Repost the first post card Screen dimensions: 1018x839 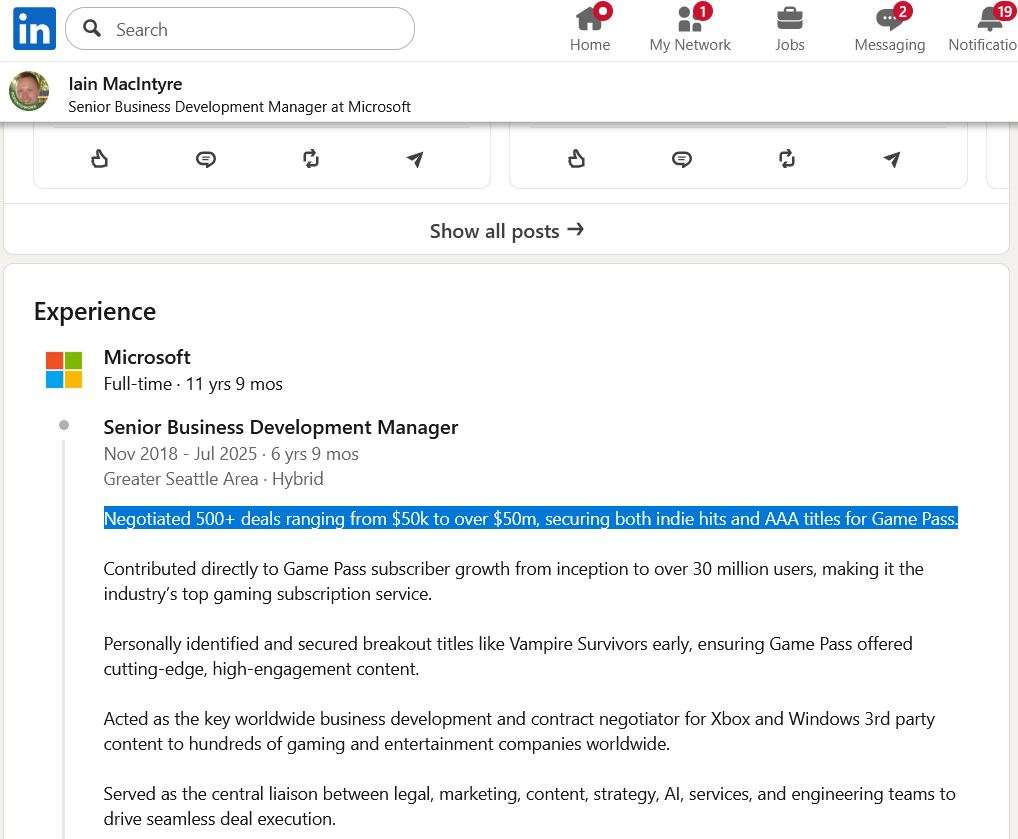[311, 159]
